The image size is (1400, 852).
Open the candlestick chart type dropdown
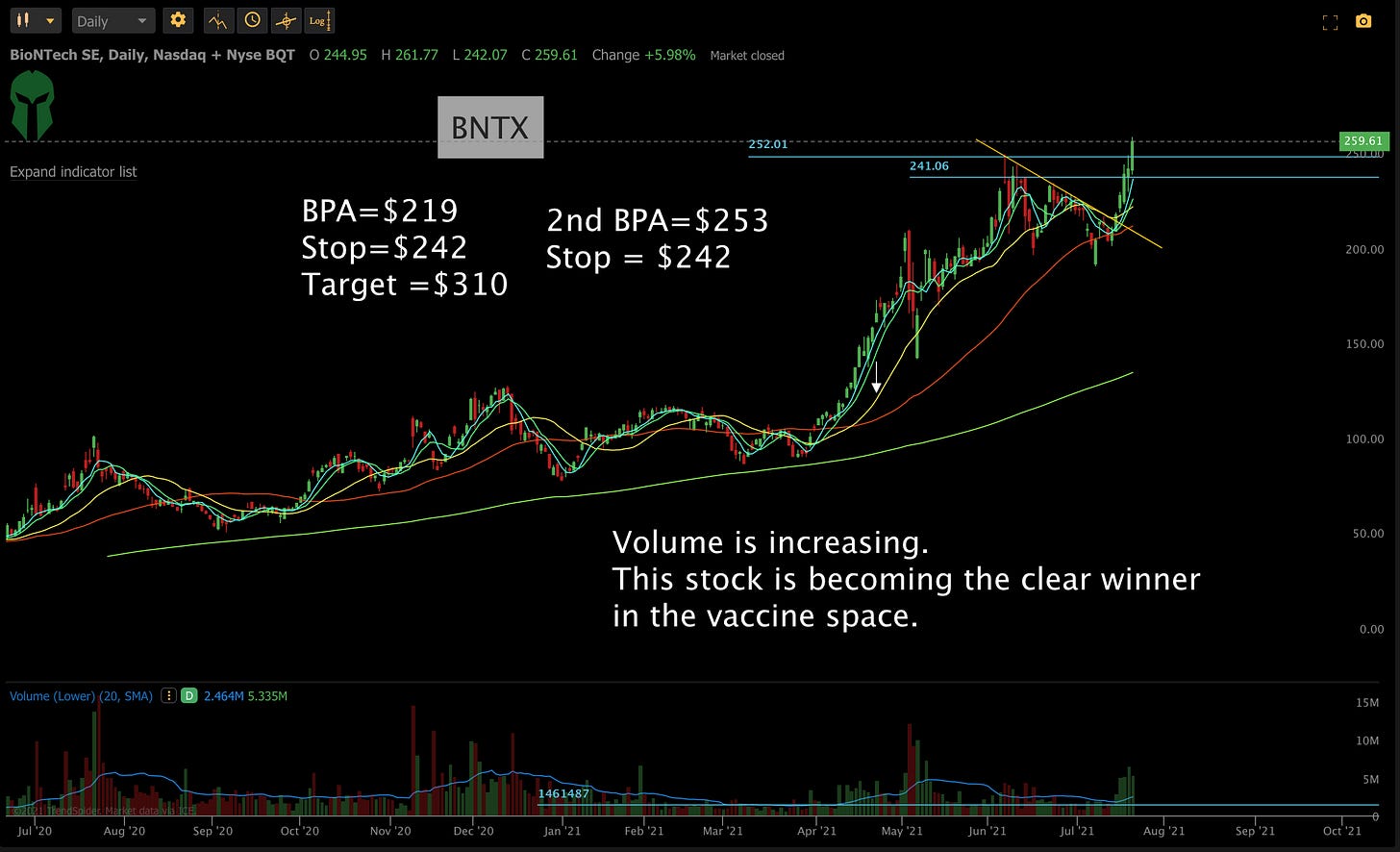coord(35,20)
